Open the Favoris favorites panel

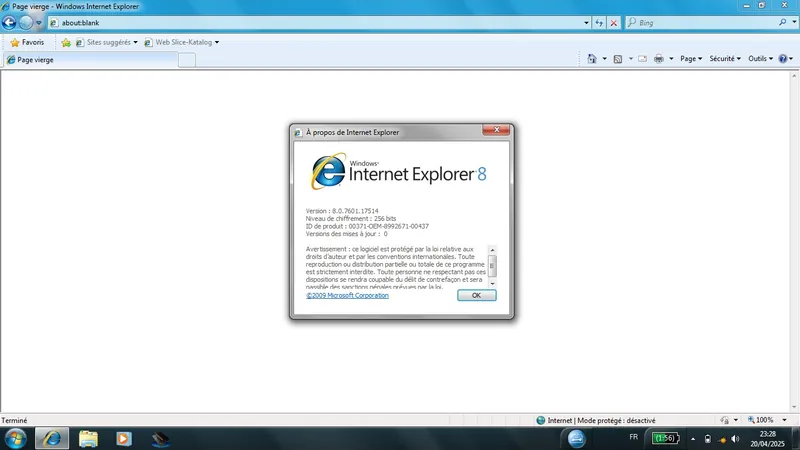[x=28, y=42]
